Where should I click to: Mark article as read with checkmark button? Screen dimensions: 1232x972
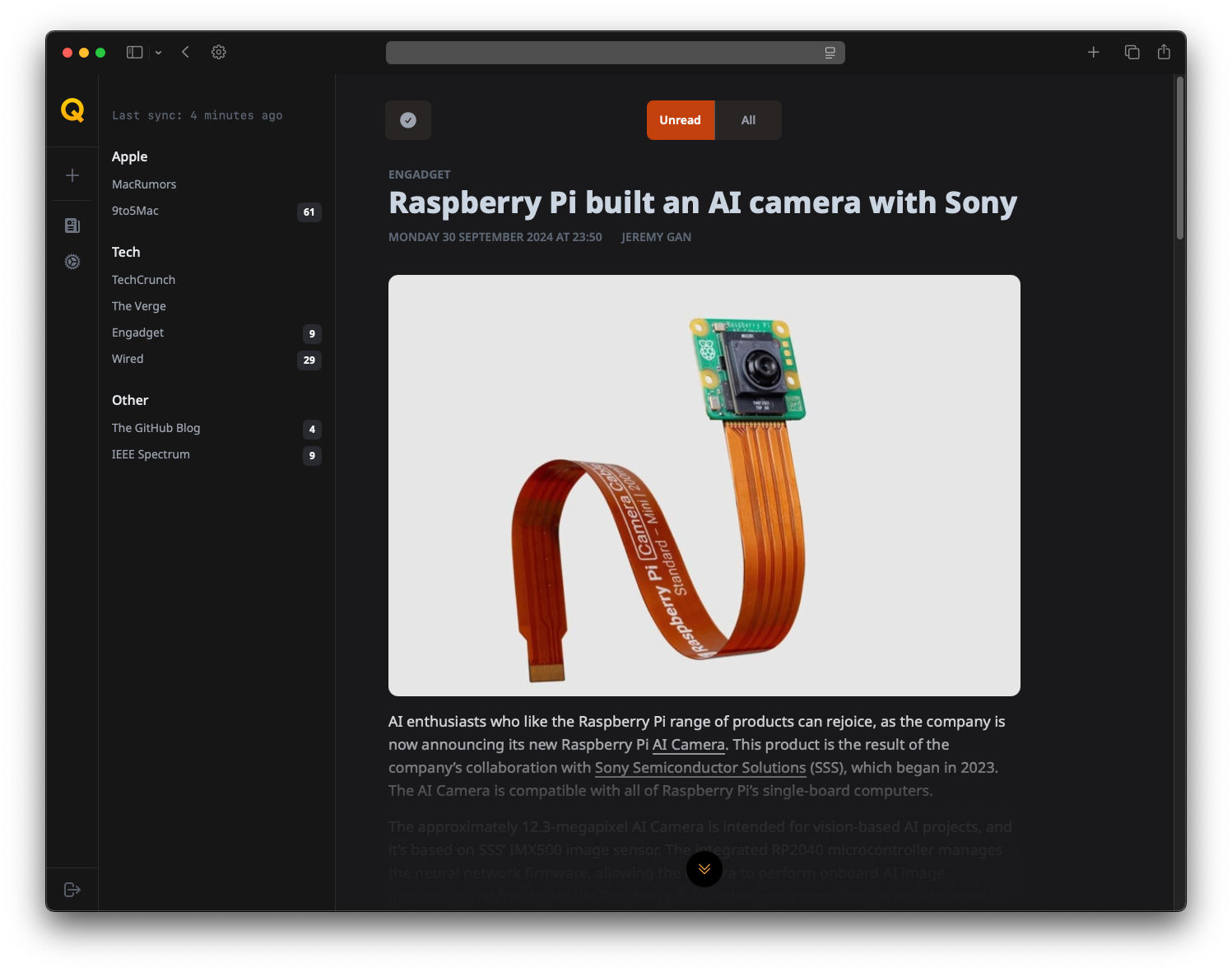[408, 120]
